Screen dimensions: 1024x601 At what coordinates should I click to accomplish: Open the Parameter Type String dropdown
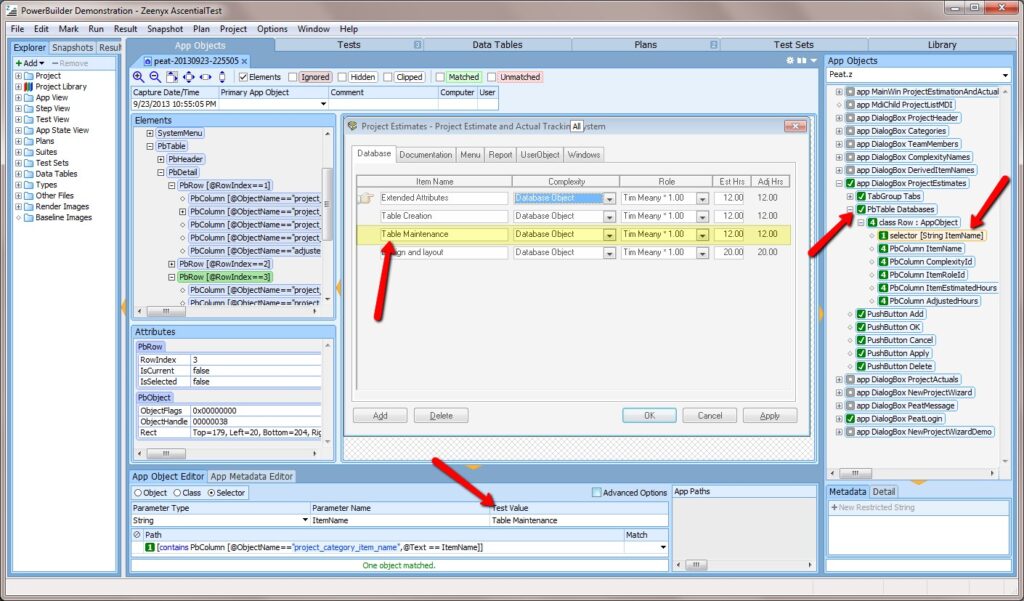[x=305, y=520]
